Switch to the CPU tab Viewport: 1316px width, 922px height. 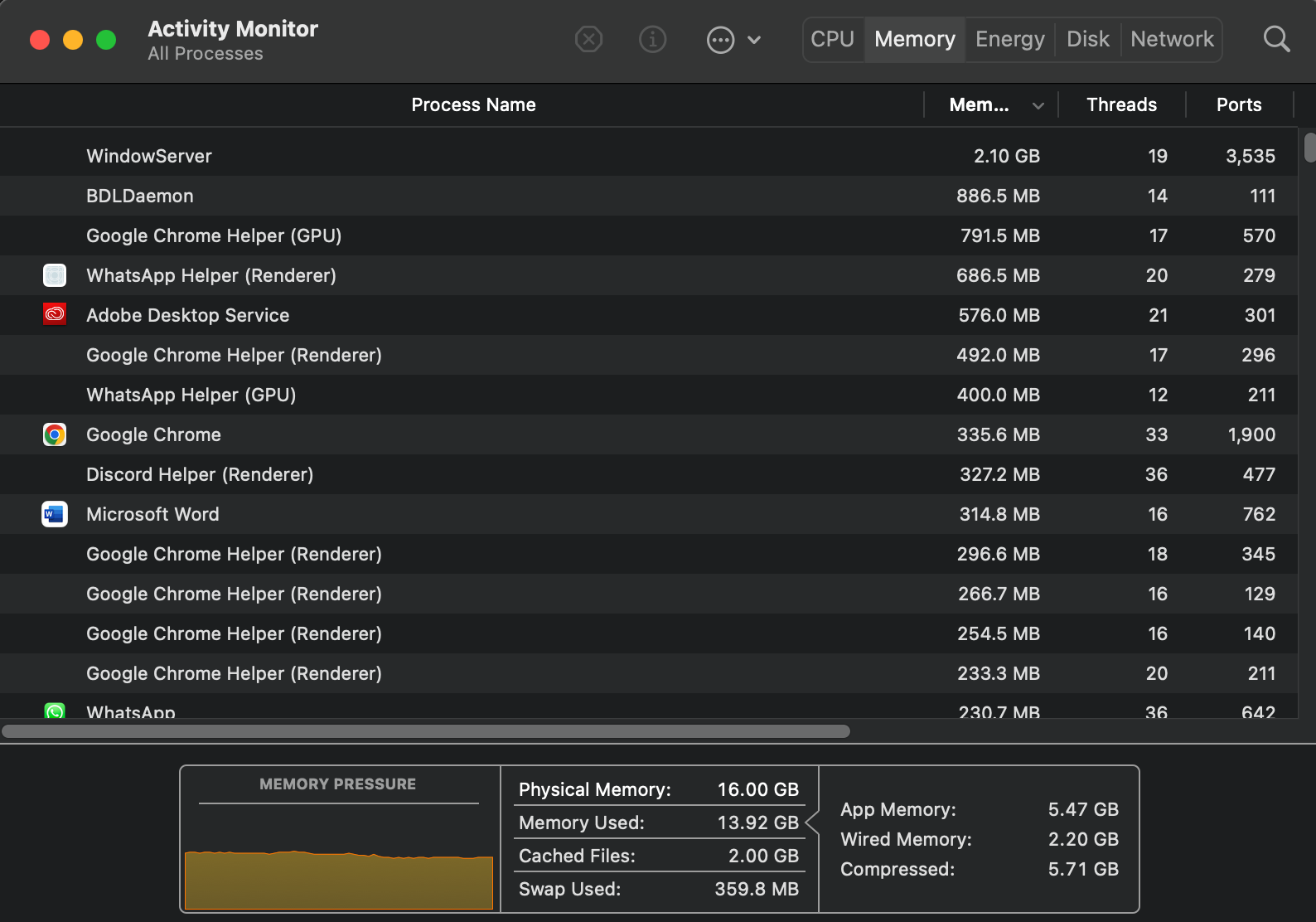833,39
